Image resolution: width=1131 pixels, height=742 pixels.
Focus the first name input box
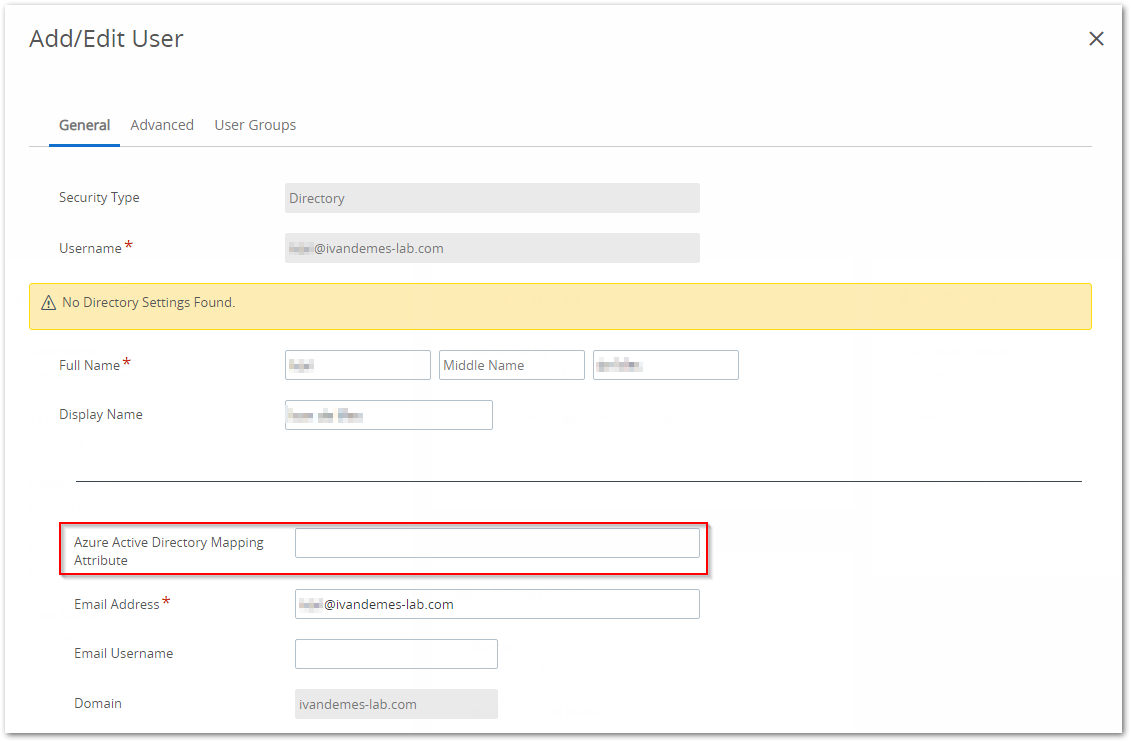357,365
